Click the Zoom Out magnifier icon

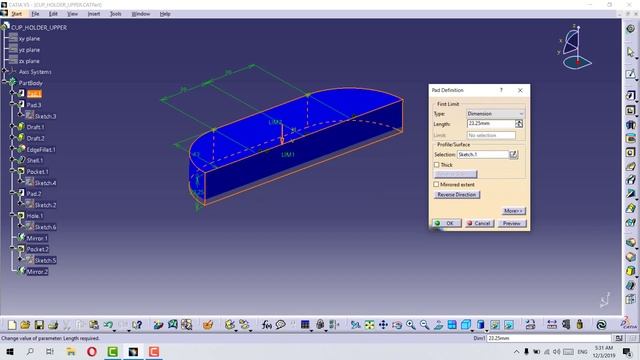424,325
